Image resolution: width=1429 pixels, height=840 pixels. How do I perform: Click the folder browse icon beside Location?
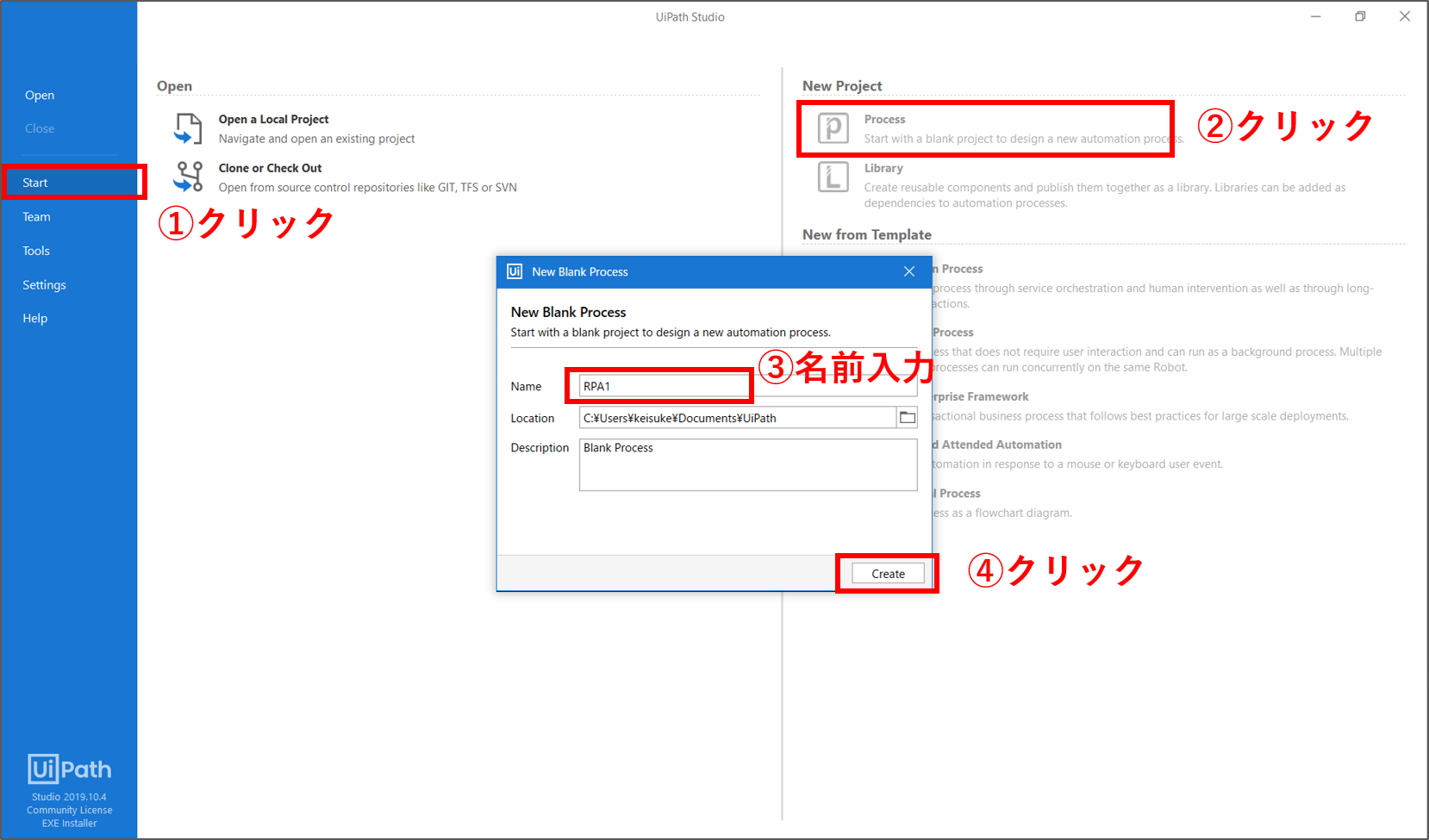907,418
